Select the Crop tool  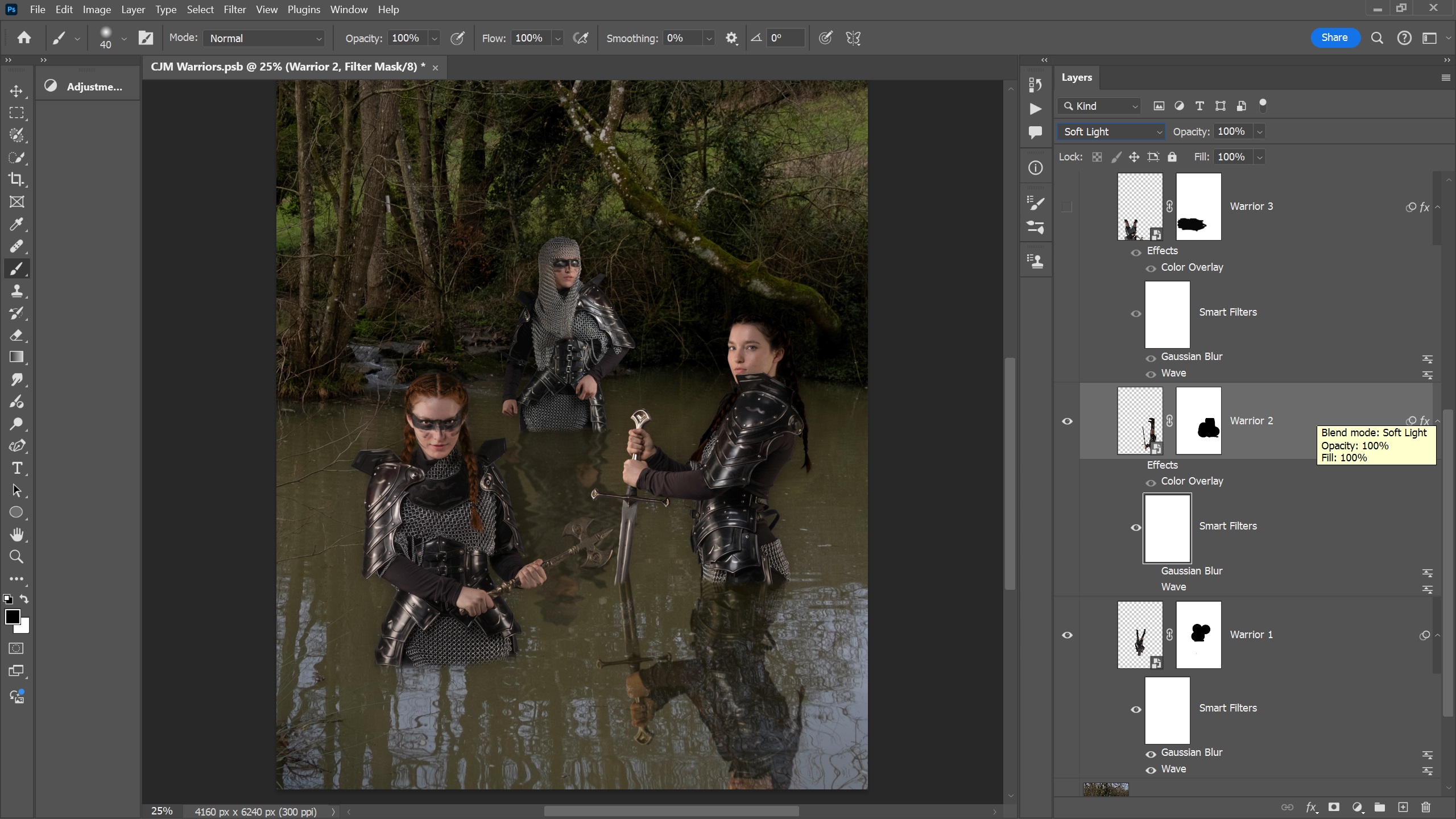pos(16,180)
